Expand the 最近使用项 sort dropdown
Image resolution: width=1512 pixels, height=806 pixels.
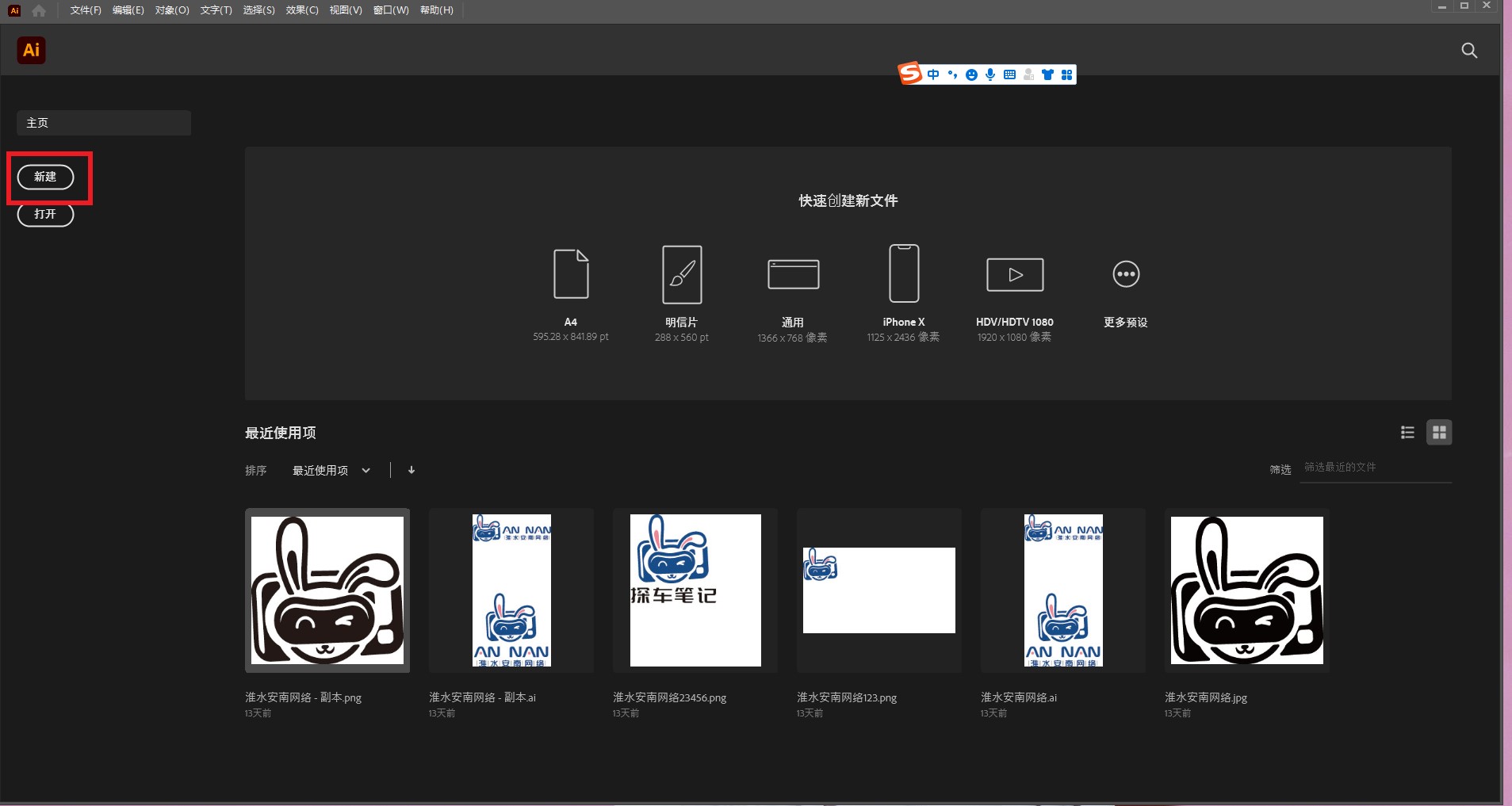331,470
